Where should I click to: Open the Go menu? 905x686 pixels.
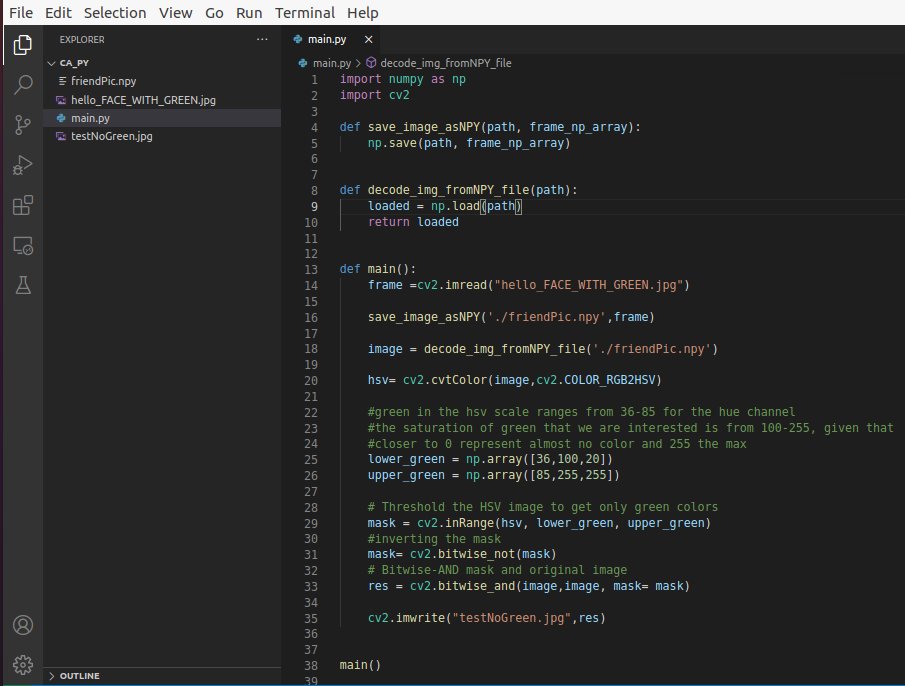[214, 13]
